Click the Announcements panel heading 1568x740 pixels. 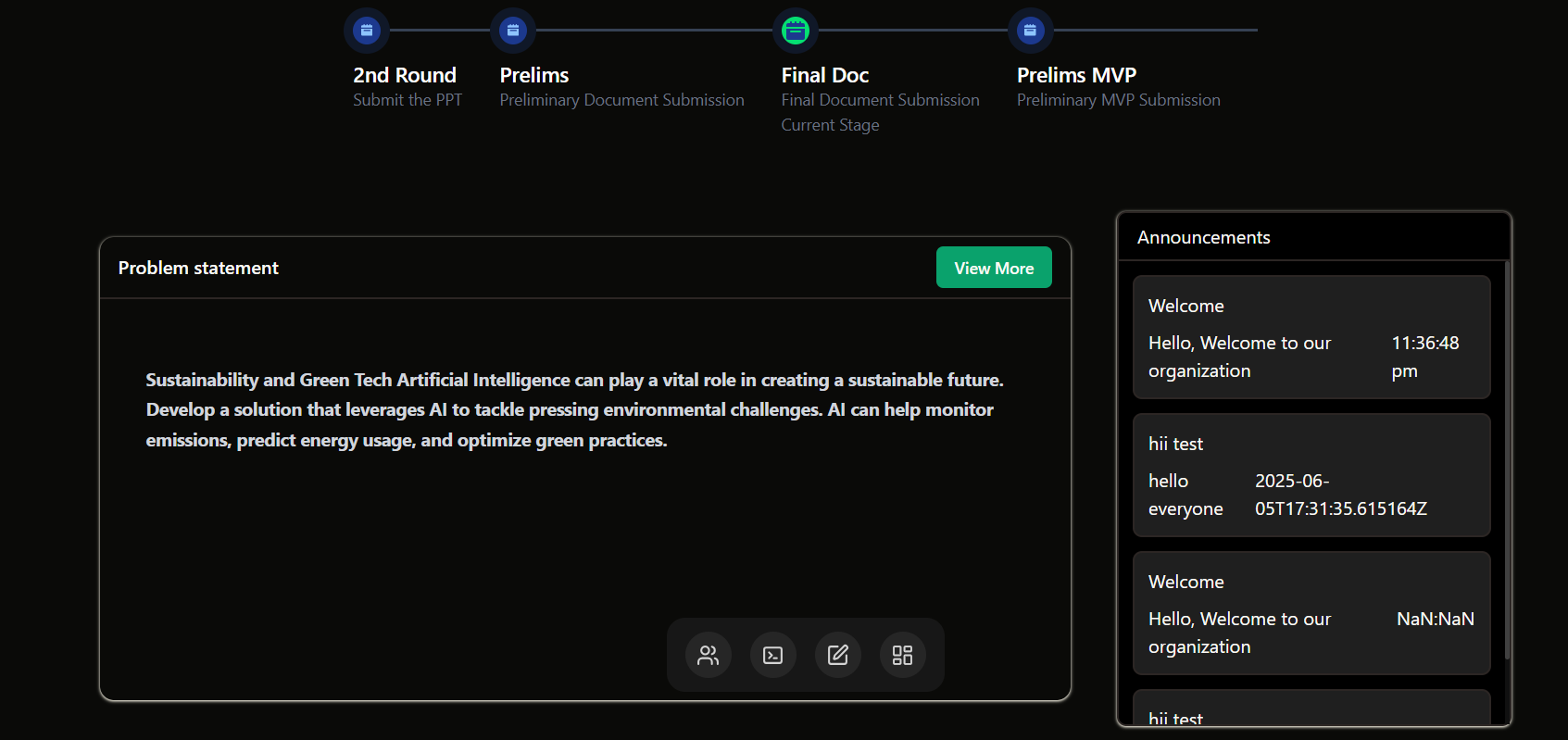tap(1203, 238)
